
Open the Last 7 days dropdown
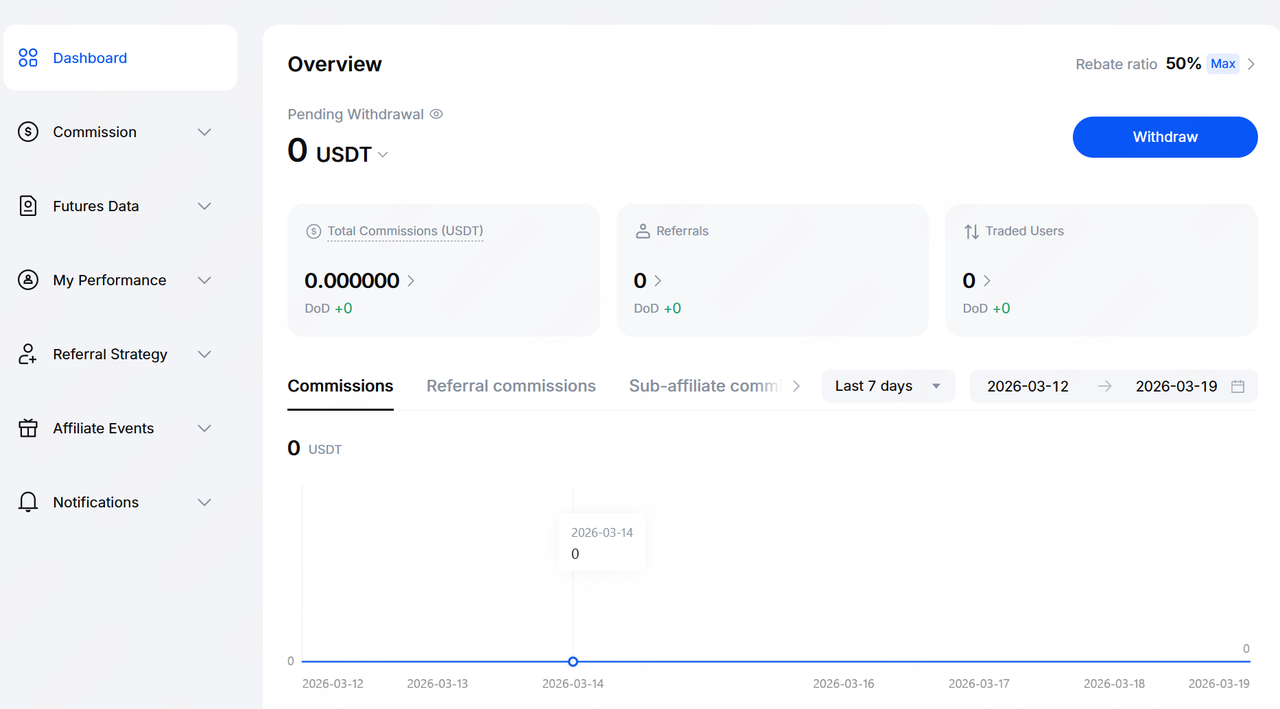[x=888, y=386]
